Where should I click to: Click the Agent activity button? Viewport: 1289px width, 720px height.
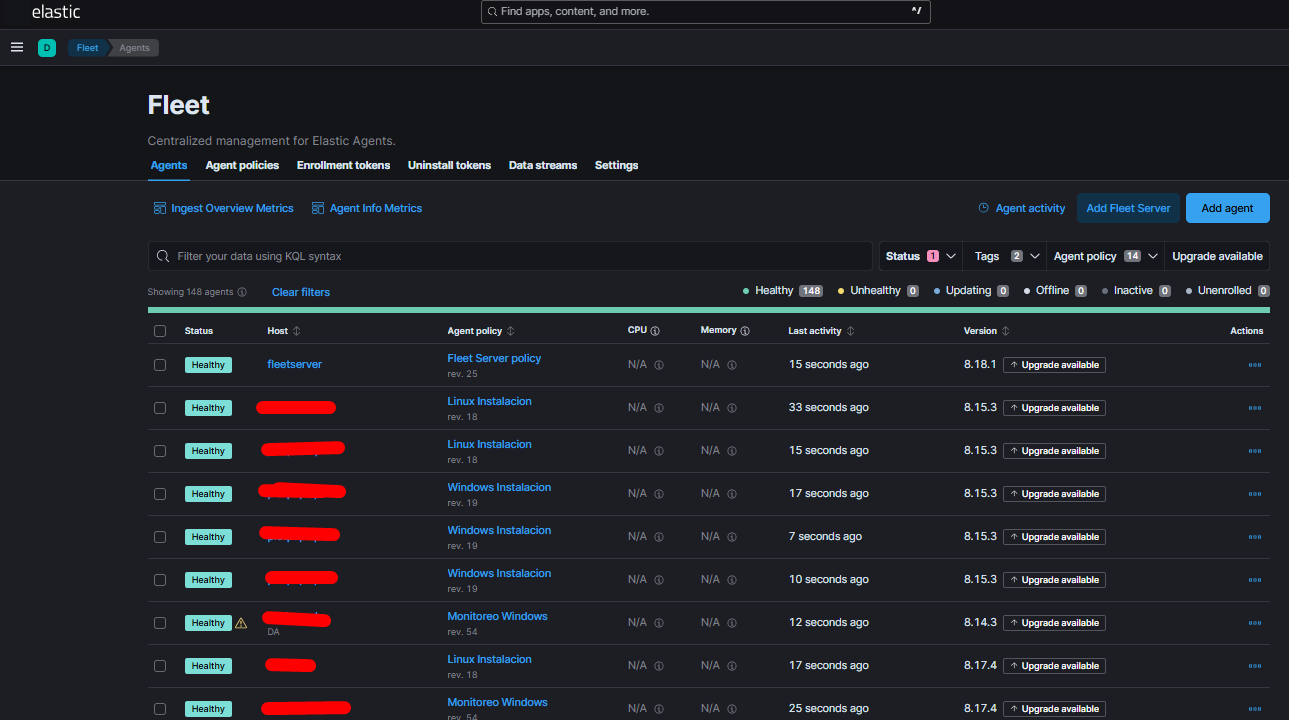[1022, 208]
